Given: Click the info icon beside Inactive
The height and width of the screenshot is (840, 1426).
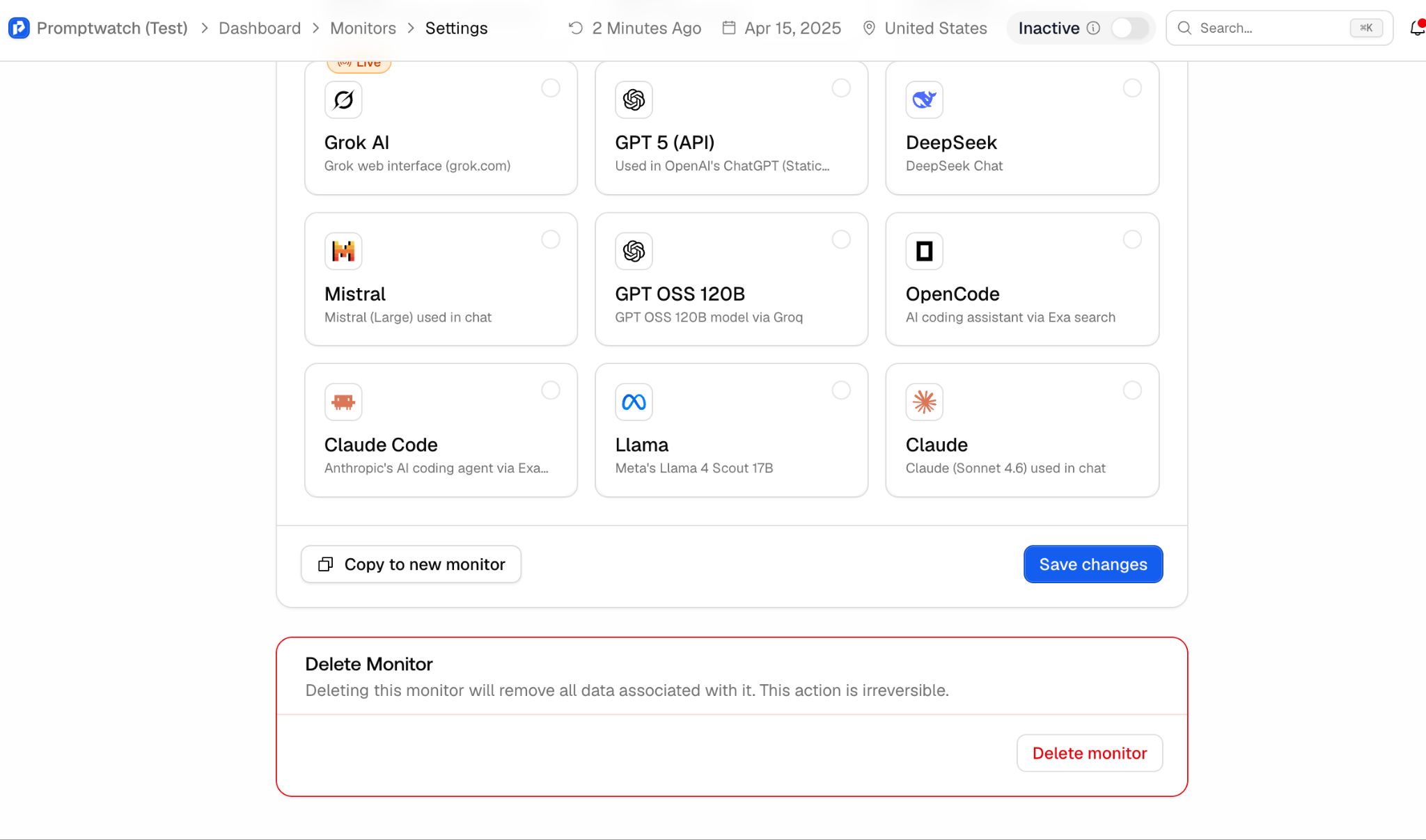Looking at the screenshot, I should click(x=1093, y=28).
